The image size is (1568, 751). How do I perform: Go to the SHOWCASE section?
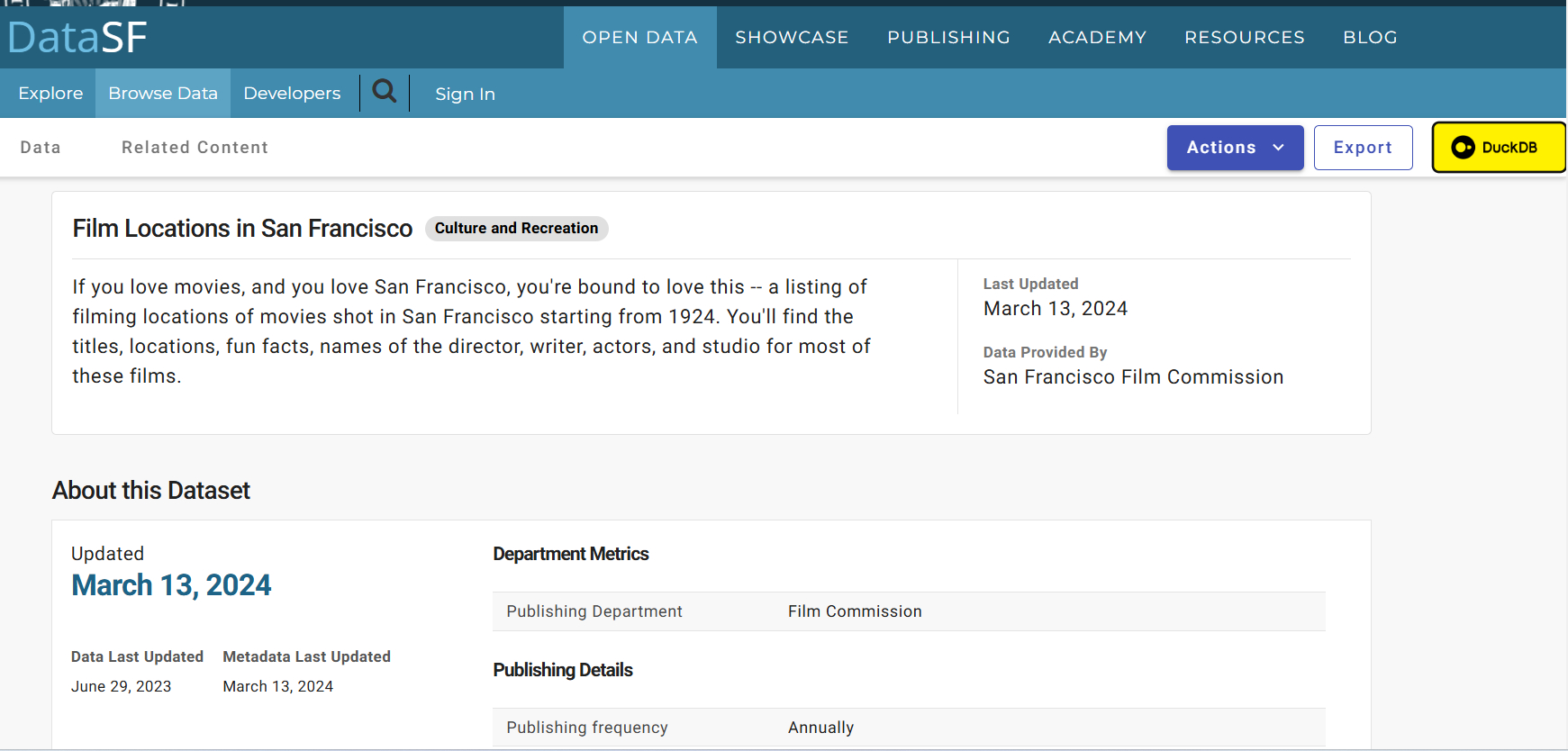pyautogui.click(x=792, y=38)
